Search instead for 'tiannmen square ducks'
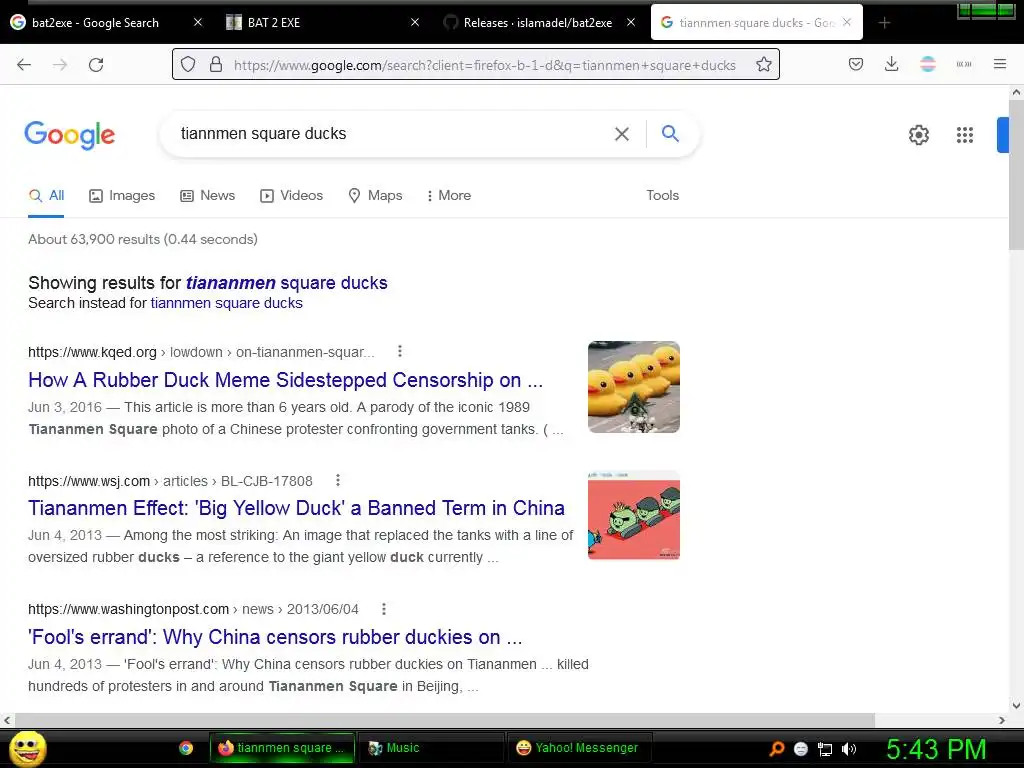 (227, 303)
